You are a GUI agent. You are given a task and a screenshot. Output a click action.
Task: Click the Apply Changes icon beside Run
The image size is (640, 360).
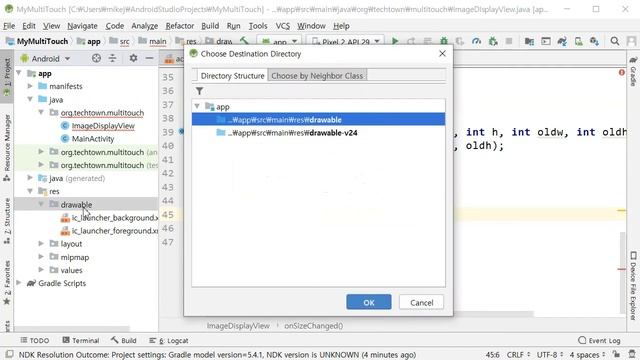tap(411, 41)
